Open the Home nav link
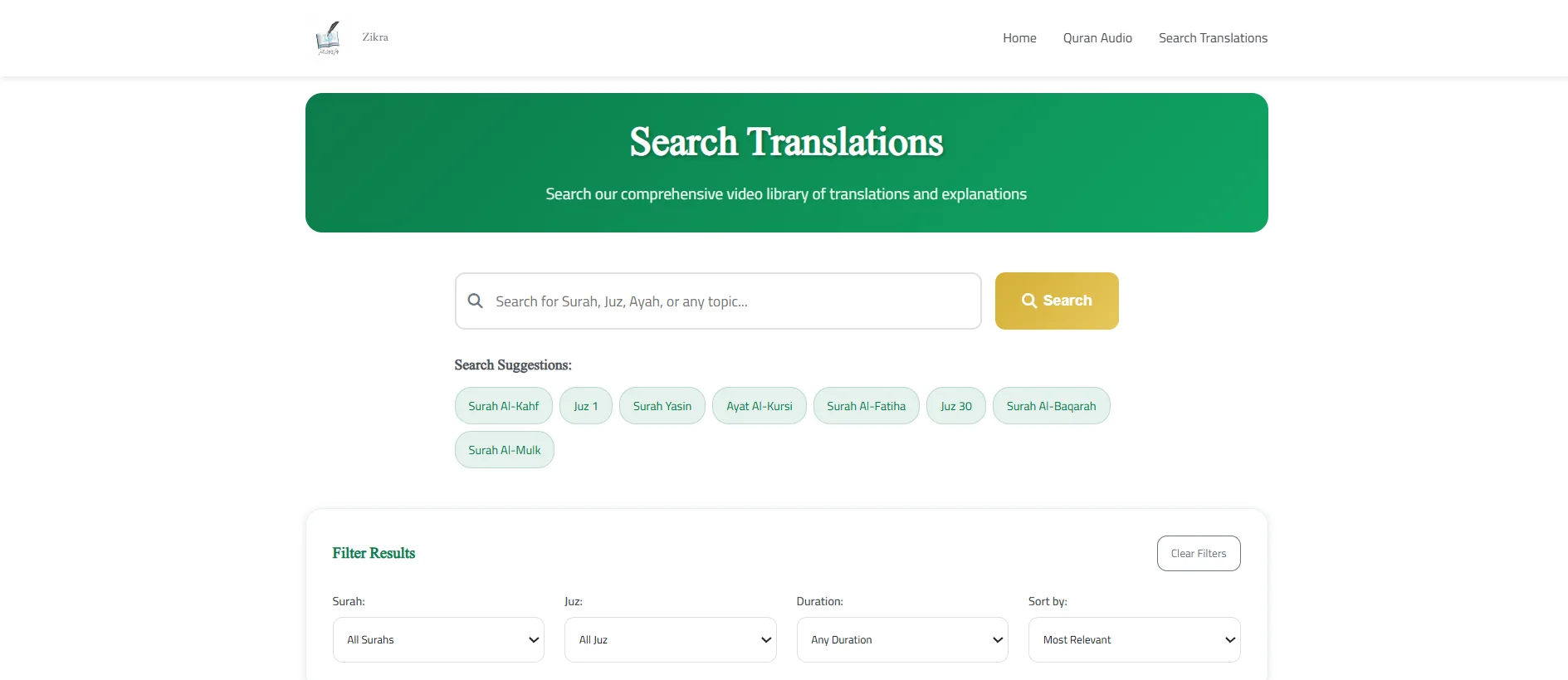 pos(1019,38)
